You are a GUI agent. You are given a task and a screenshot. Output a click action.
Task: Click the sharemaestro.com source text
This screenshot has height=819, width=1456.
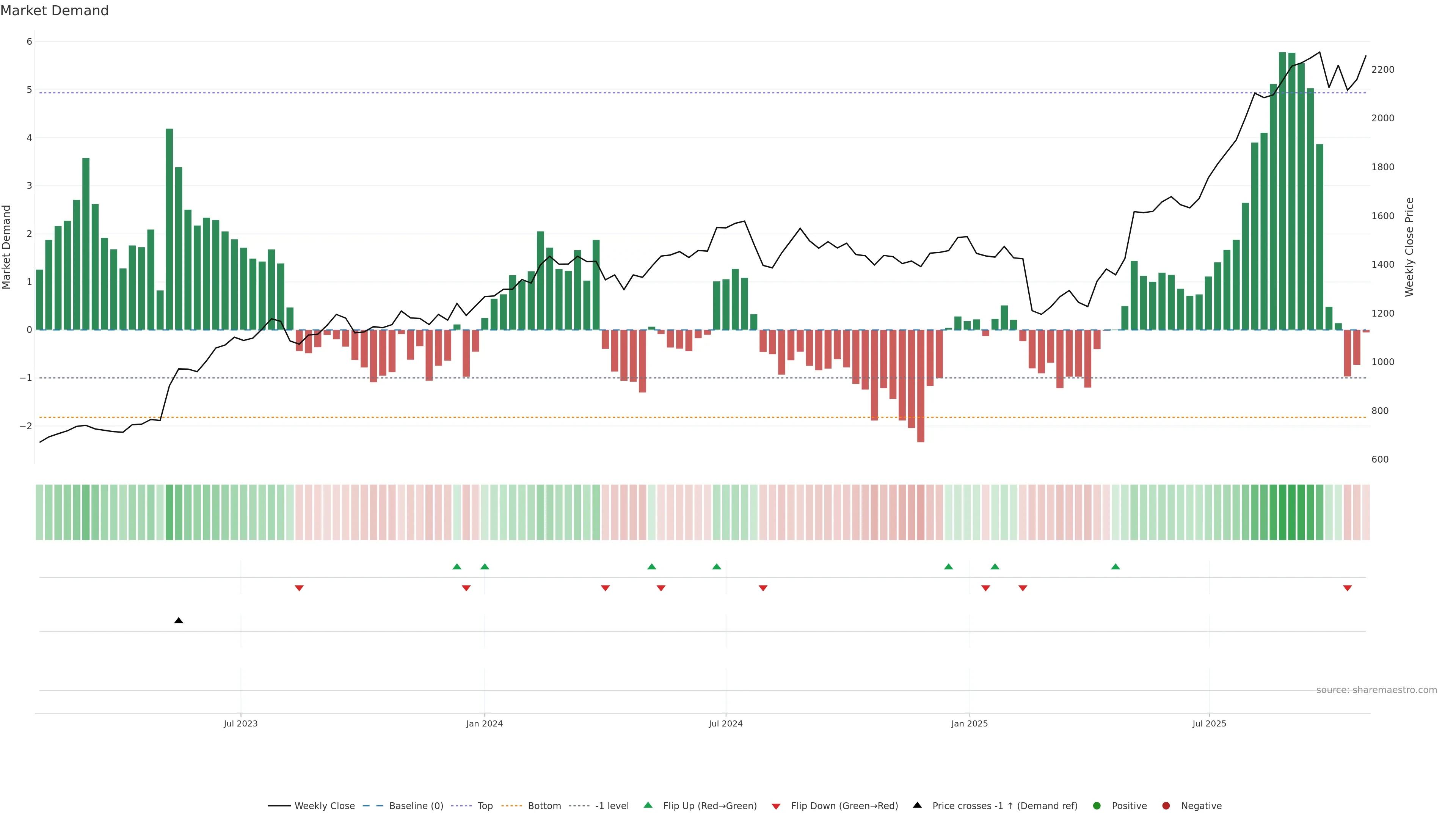(1376, 690)
